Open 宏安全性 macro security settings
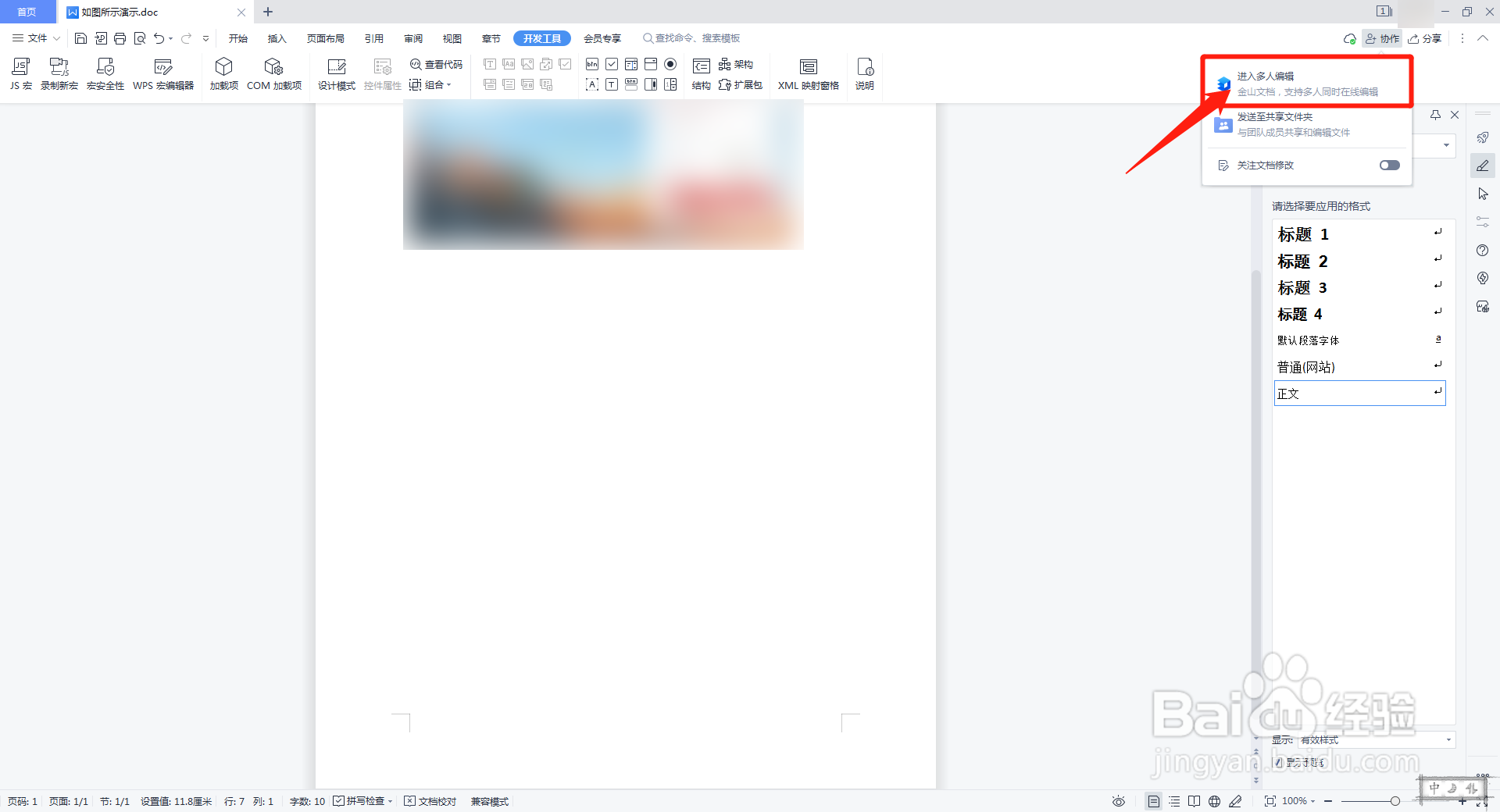Image resolution: width=1500 pixels, height=812 pixels. pyautogui.click(x=105, y=74)
